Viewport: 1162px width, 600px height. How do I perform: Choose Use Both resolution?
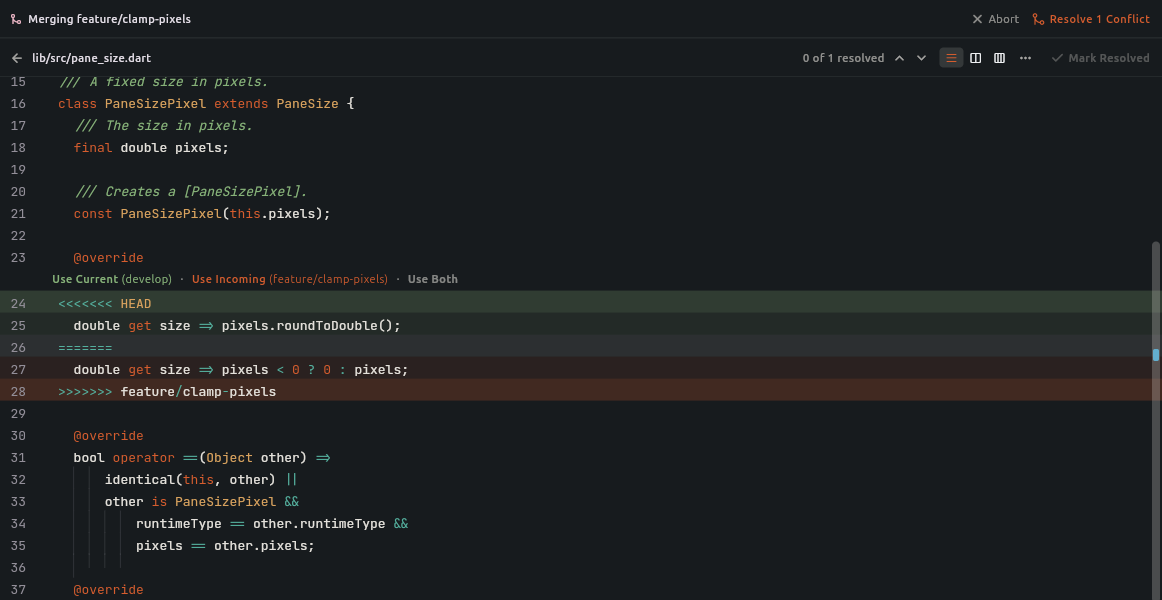(433, 279)
